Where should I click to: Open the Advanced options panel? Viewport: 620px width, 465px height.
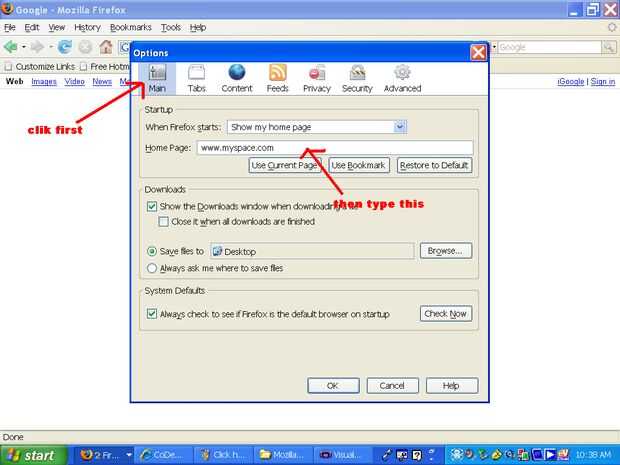(x=403, y=79)
